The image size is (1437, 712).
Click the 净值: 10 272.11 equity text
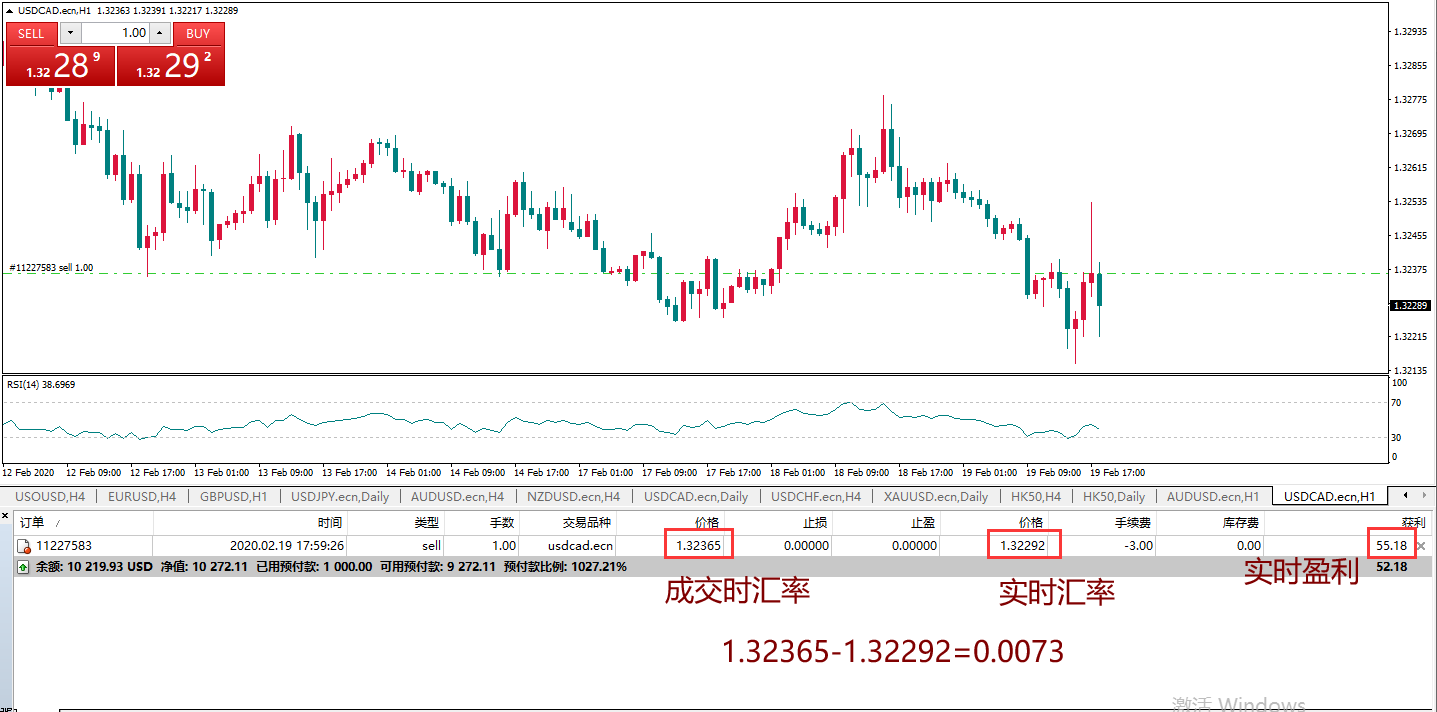point(203,567)
